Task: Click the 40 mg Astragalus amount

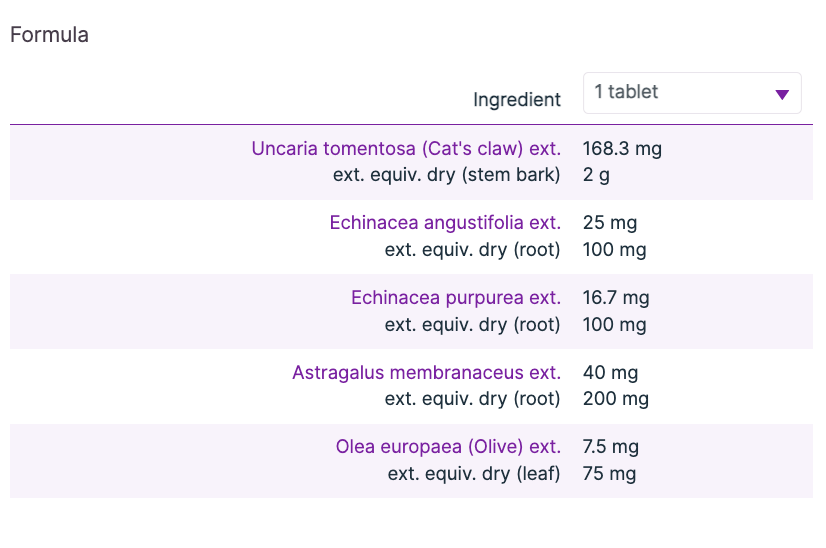Action: click(610, 373)
